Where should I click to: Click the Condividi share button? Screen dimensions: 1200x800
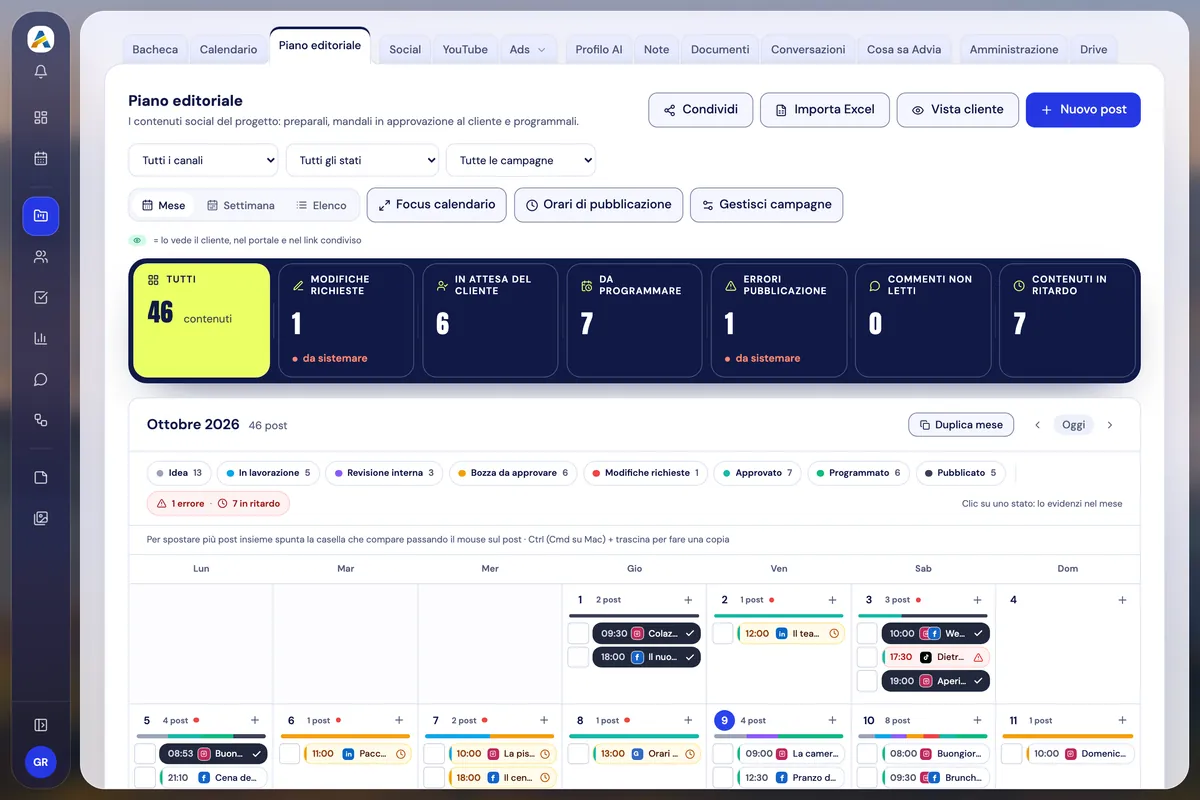[700, 110]
